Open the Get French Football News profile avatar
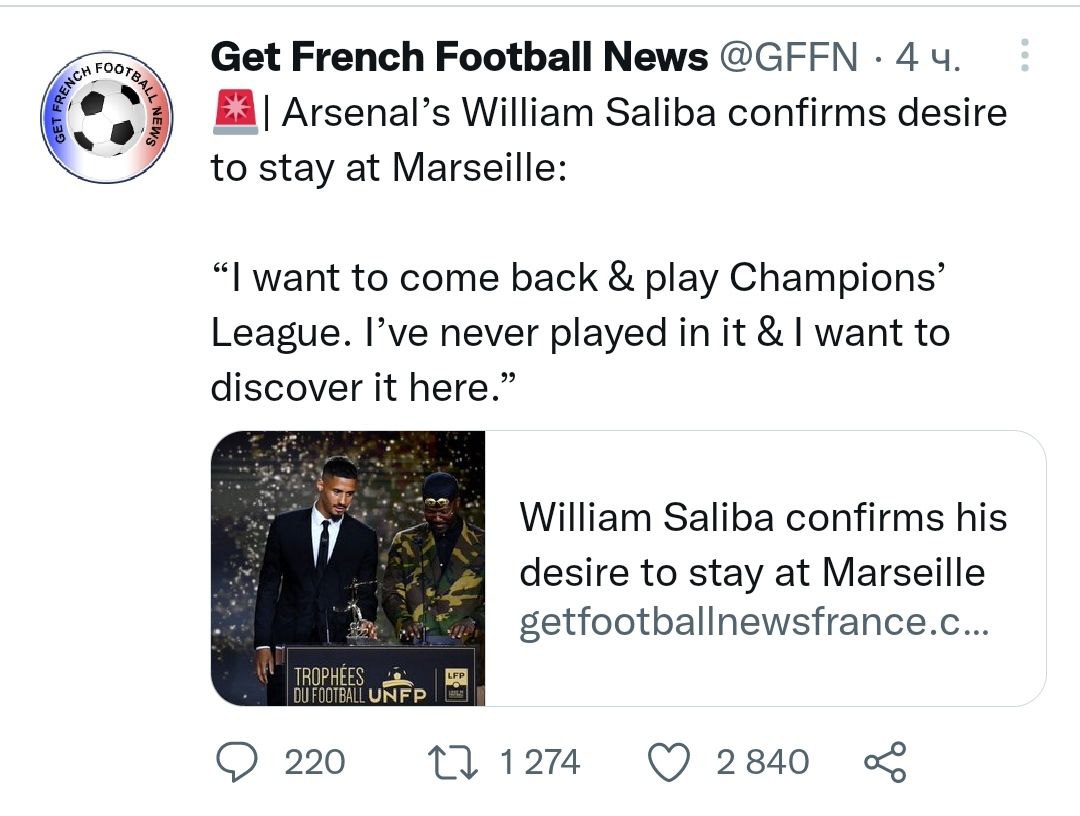This screenshot has height=816, width=1080. click(x=107, y=117)
